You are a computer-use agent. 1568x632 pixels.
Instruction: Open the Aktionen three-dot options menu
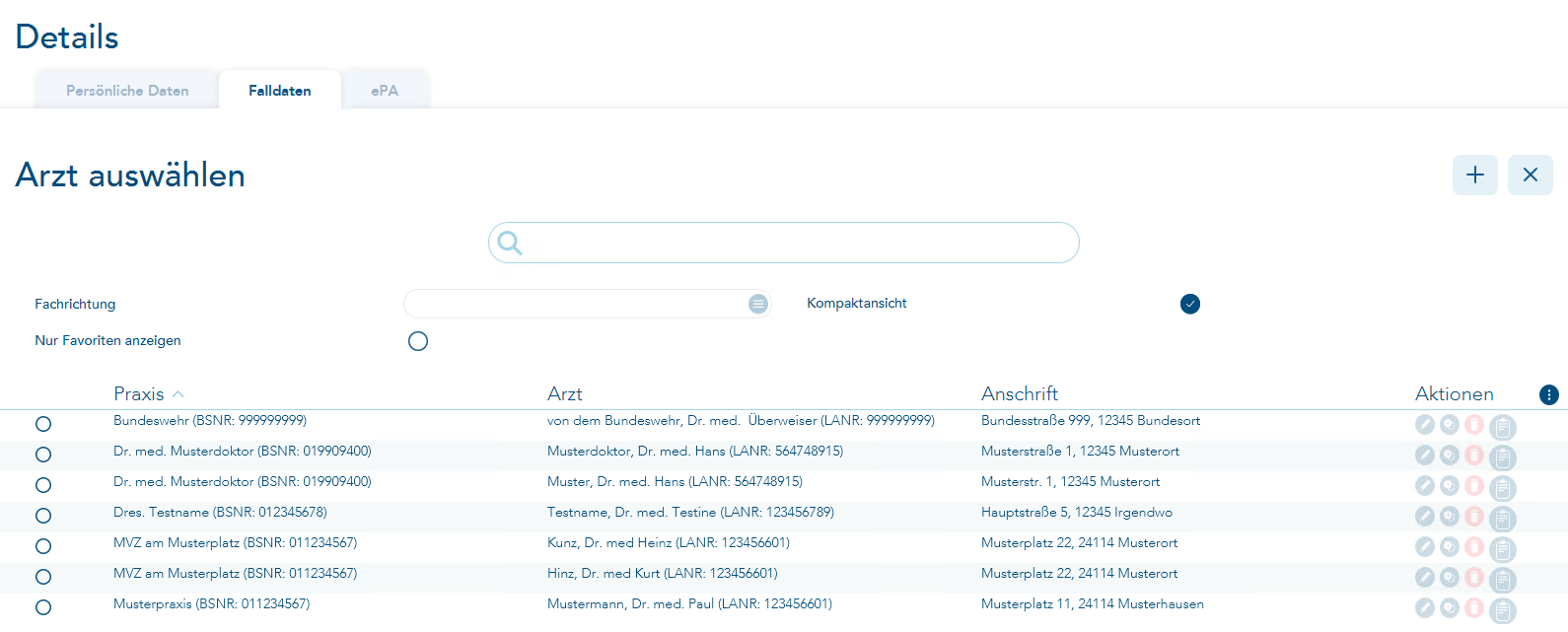1548,394
